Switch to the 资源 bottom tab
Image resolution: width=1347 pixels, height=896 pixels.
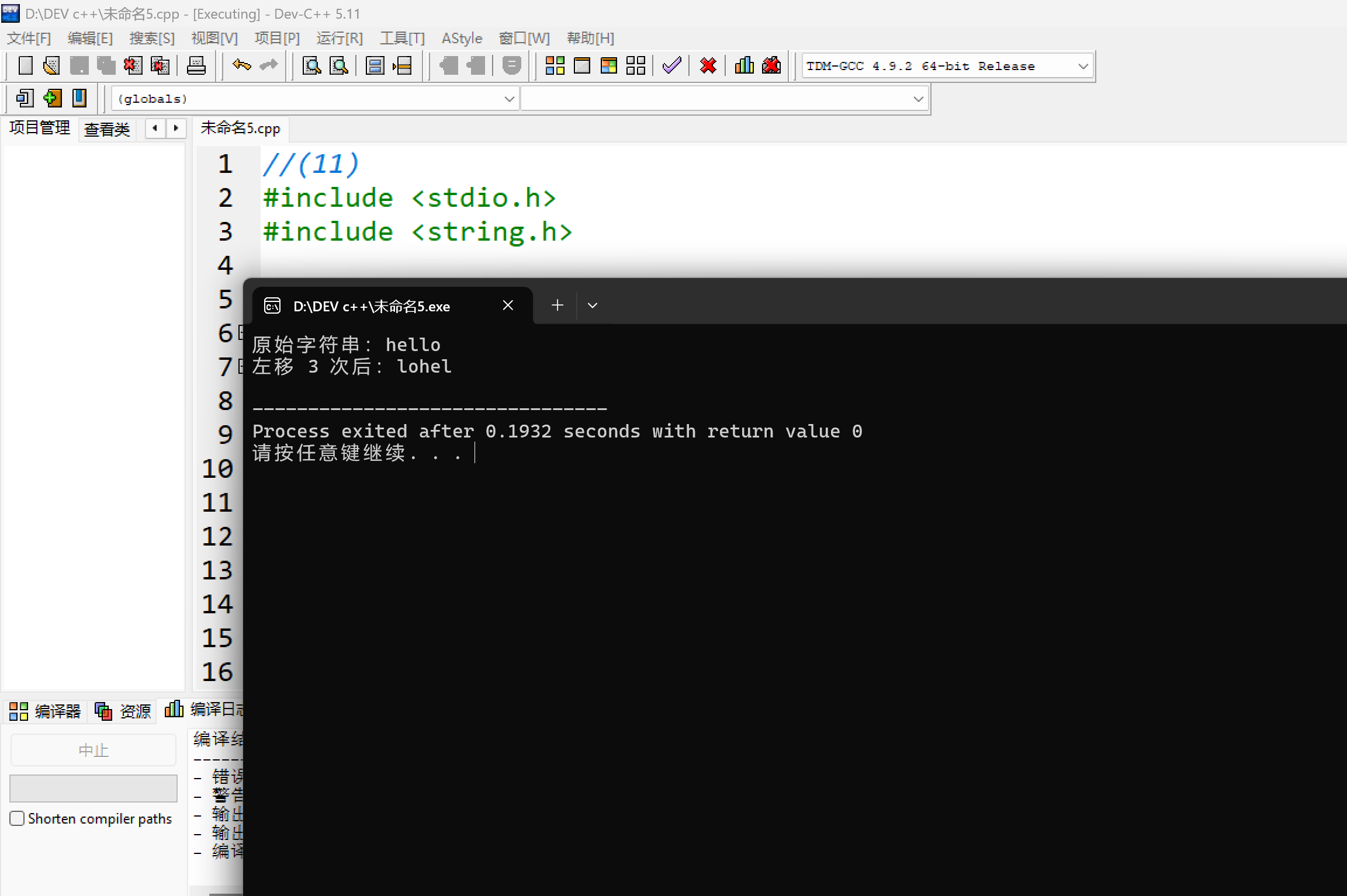click(x=124, y=711)
